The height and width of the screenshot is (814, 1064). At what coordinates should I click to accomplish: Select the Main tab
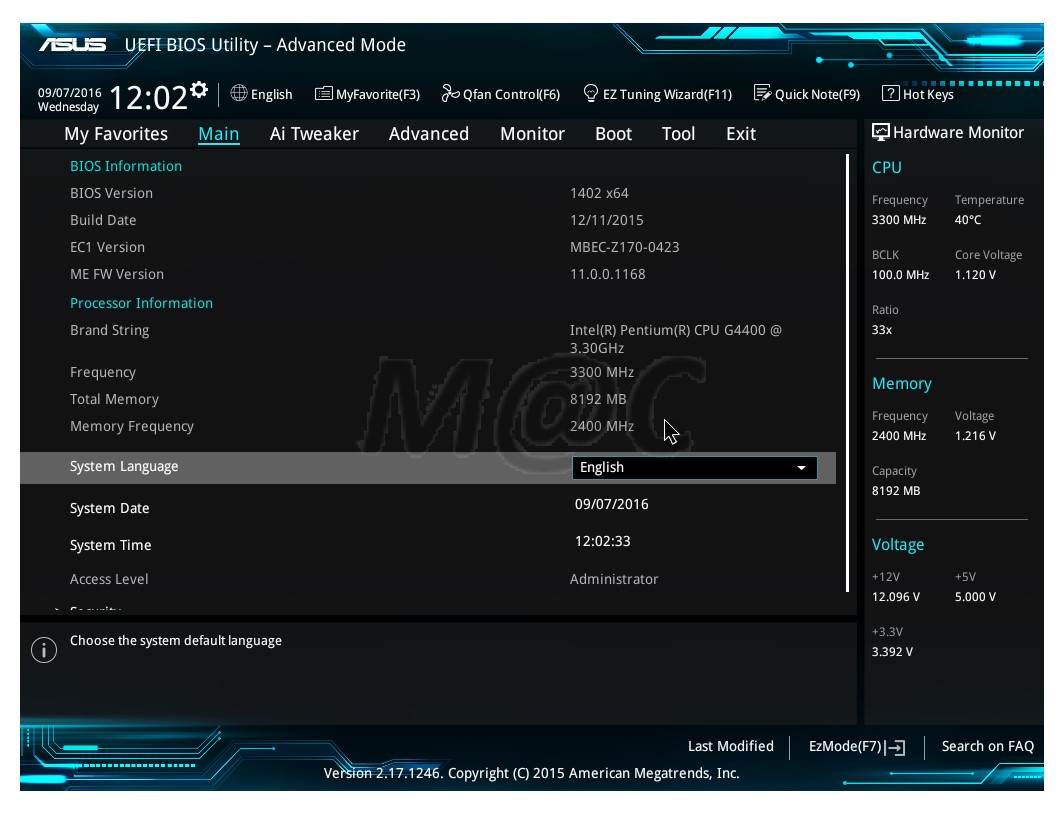218,134
